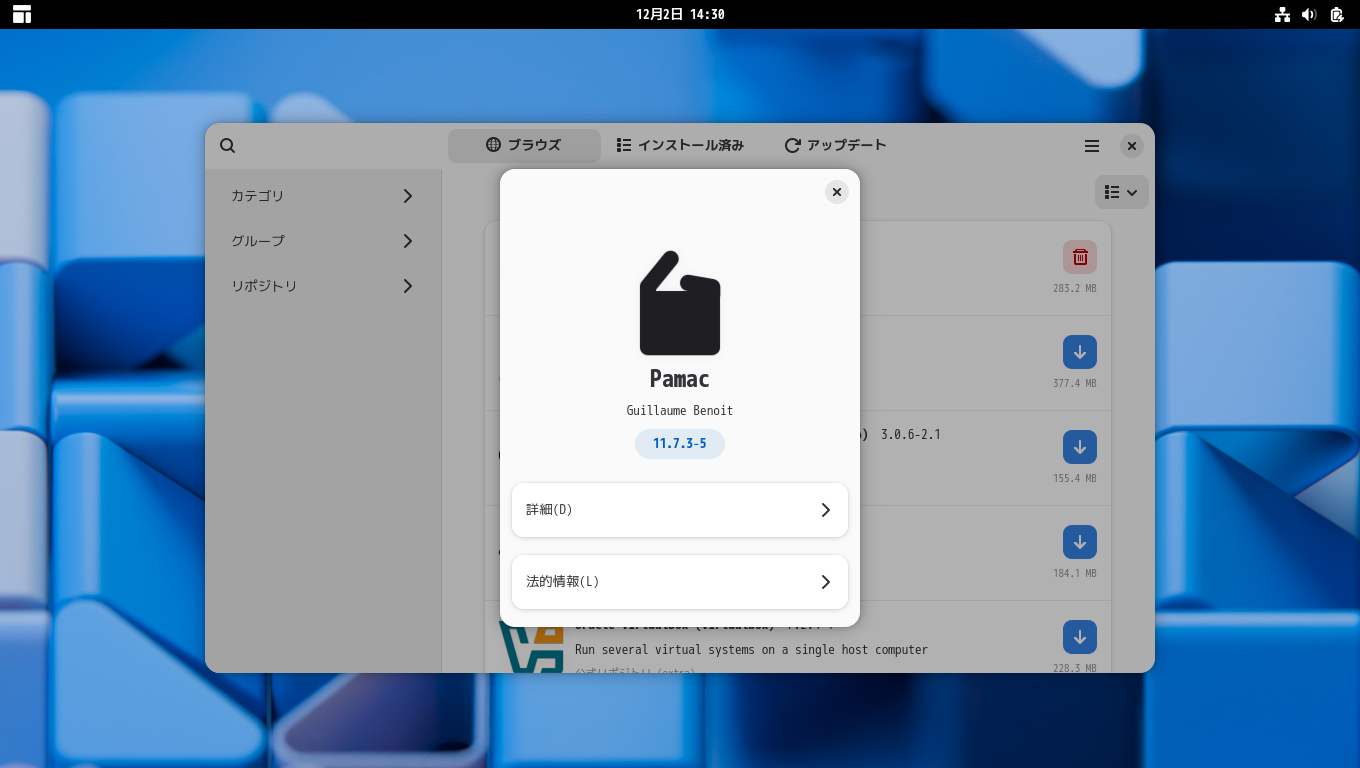
Task: Expand the グループ sidebar entry
Action: click(x=323, y=241)
